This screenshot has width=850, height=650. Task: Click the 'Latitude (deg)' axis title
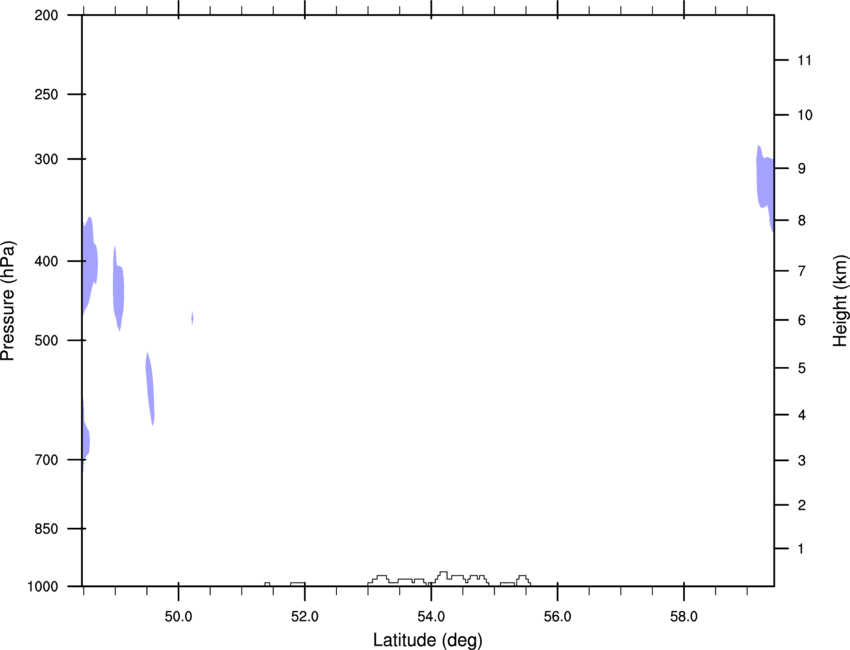coord(427,640)
